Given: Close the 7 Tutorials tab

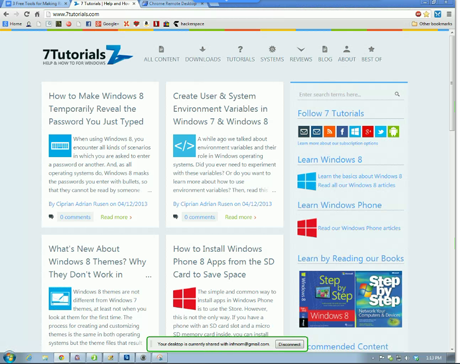Looking at the screenshot, I should pyautogui.click(x=134, y=3).
